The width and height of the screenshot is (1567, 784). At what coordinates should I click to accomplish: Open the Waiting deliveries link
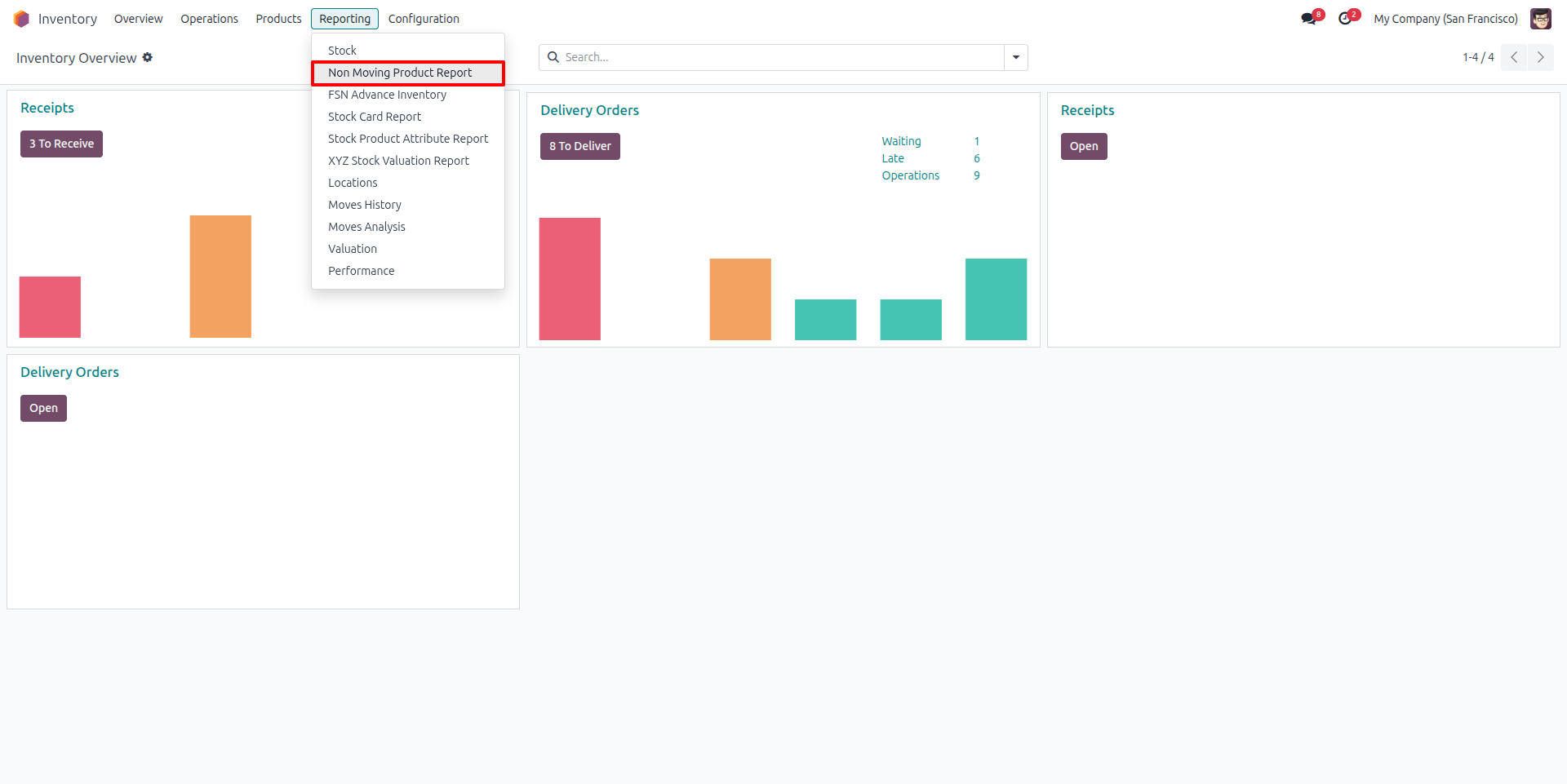(901, 141)
